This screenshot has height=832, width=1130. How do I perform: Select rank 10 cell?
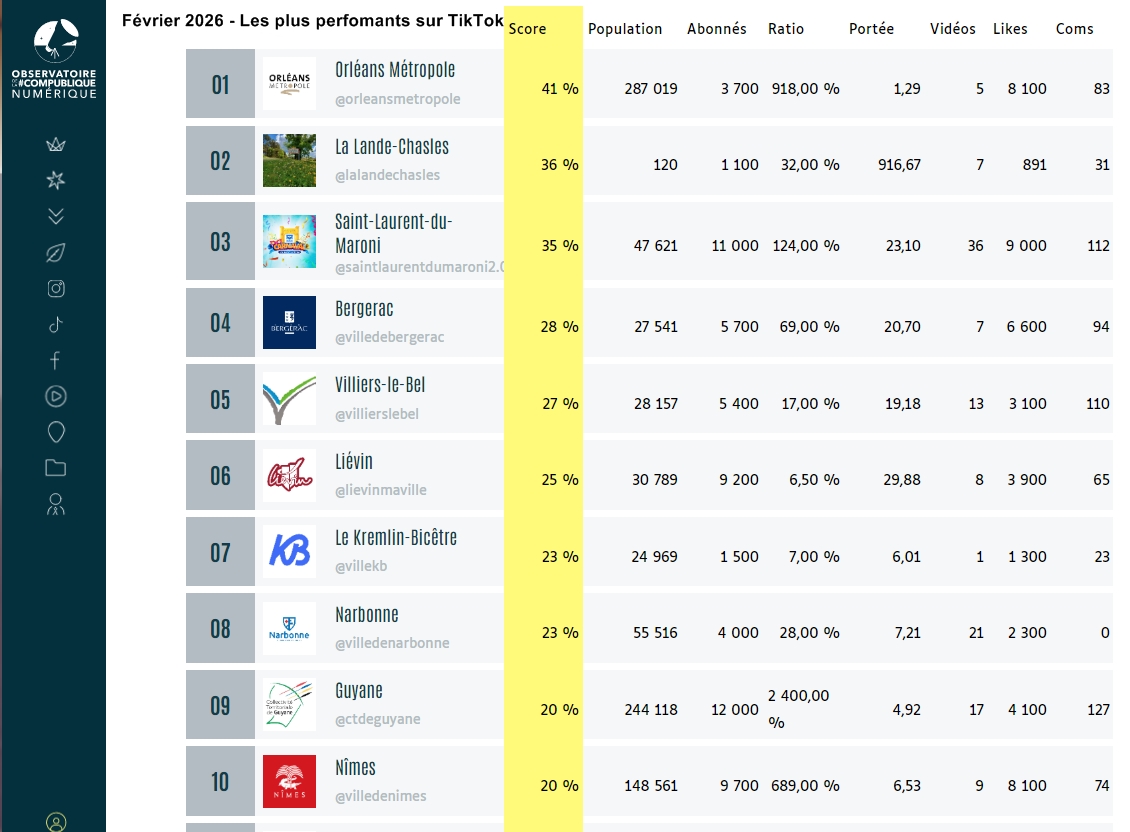click(221, 782)
